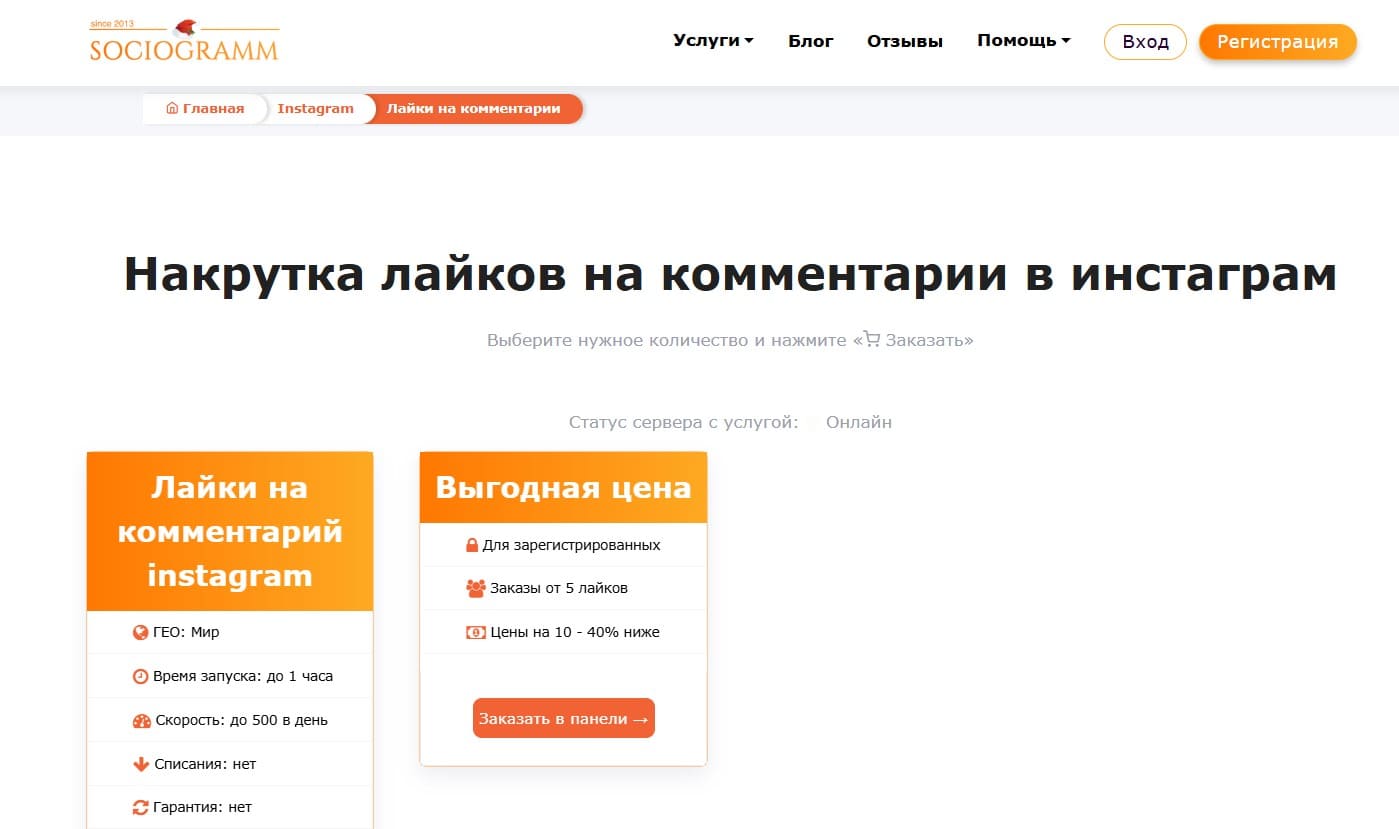
Task: Click the text Гарантия: нет
Action: point(202,807)
